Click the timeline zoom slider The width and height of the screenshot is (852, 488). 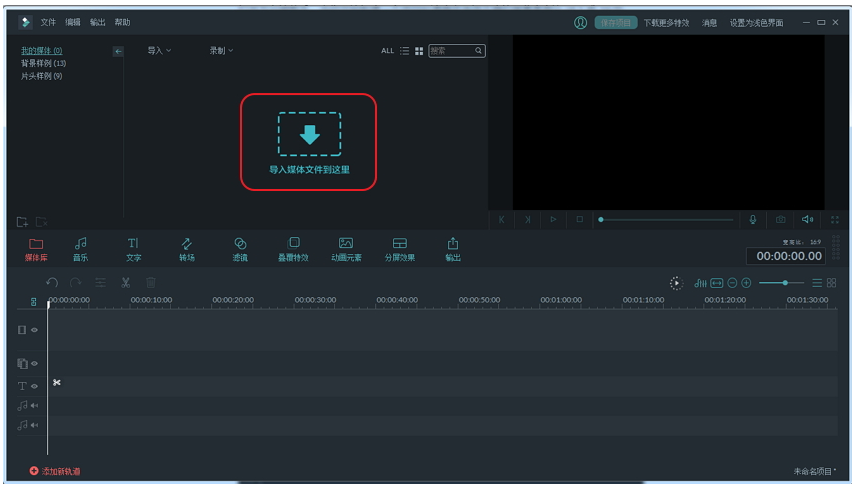(x=781, y=283)
